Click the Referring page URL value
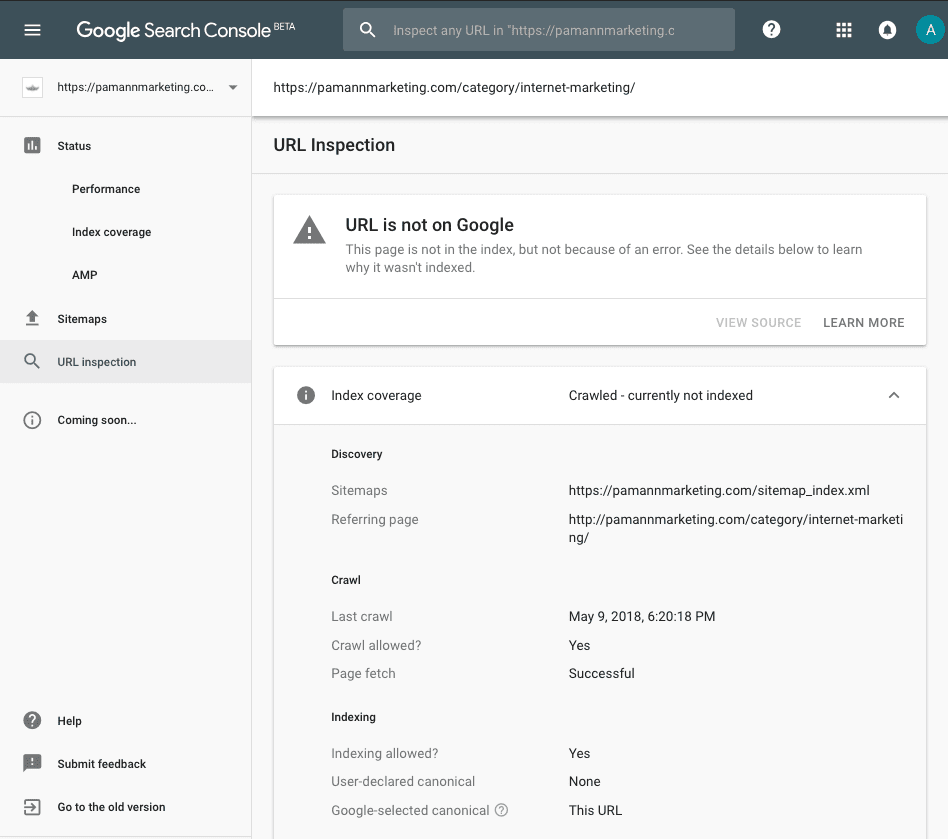 pyautogui.click(x=736, y=528)
